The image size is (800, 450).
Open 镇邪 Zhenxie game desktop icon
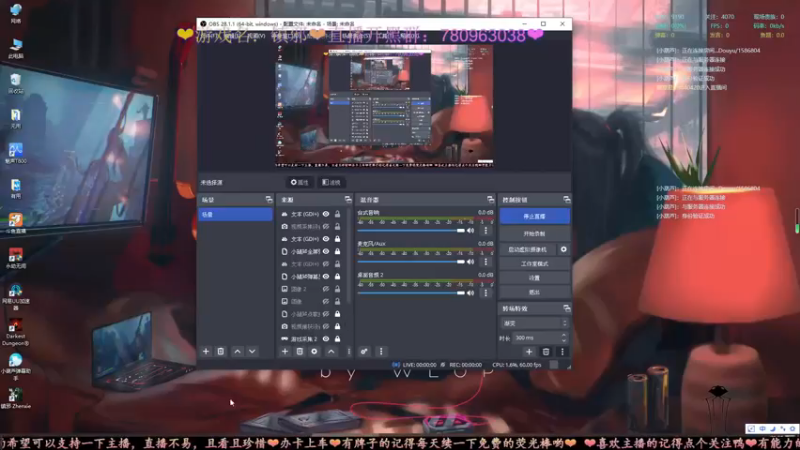tap(15, 398)
